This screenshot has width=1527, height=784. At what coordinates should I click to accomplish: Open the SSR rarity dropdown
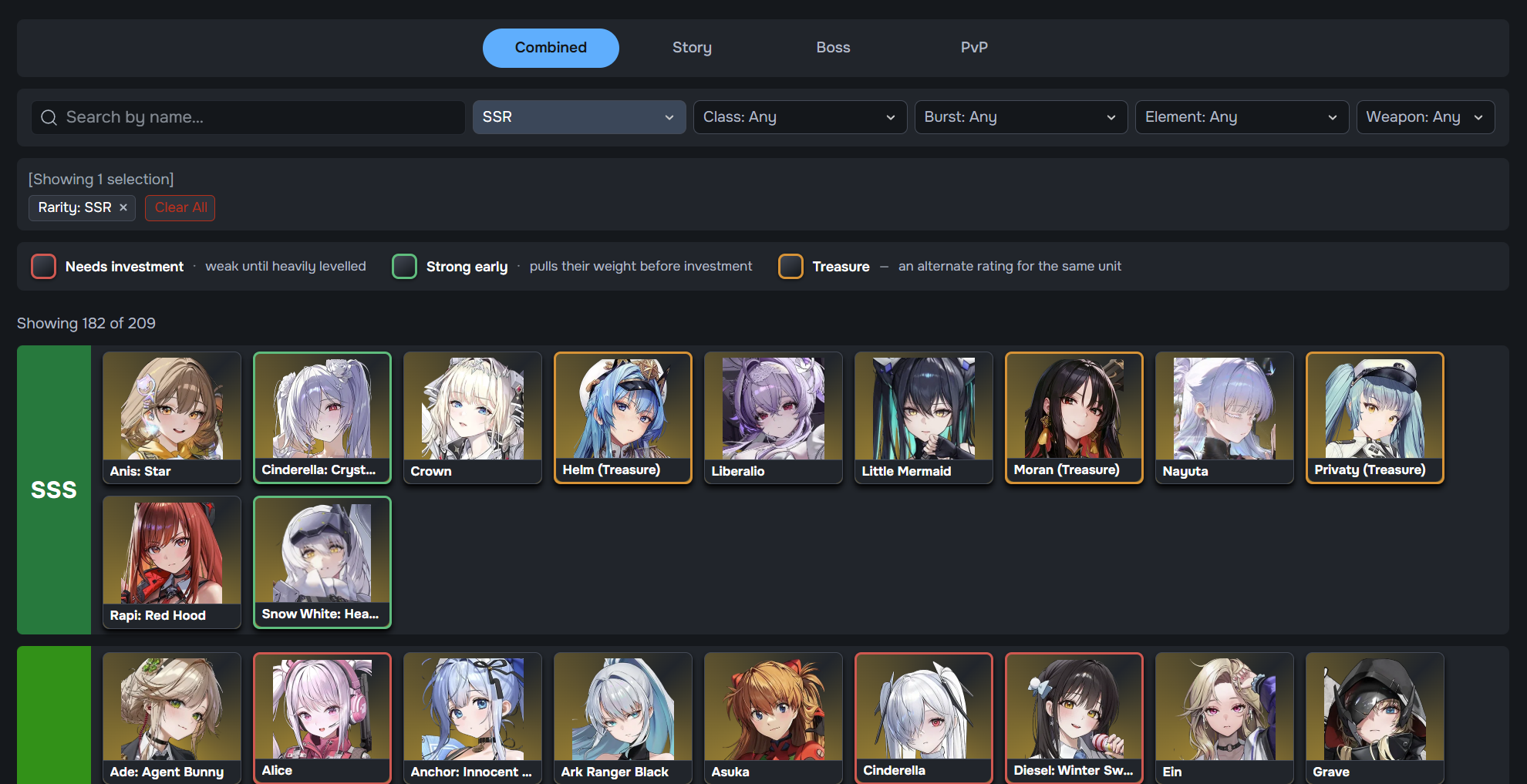pos(579,117)
